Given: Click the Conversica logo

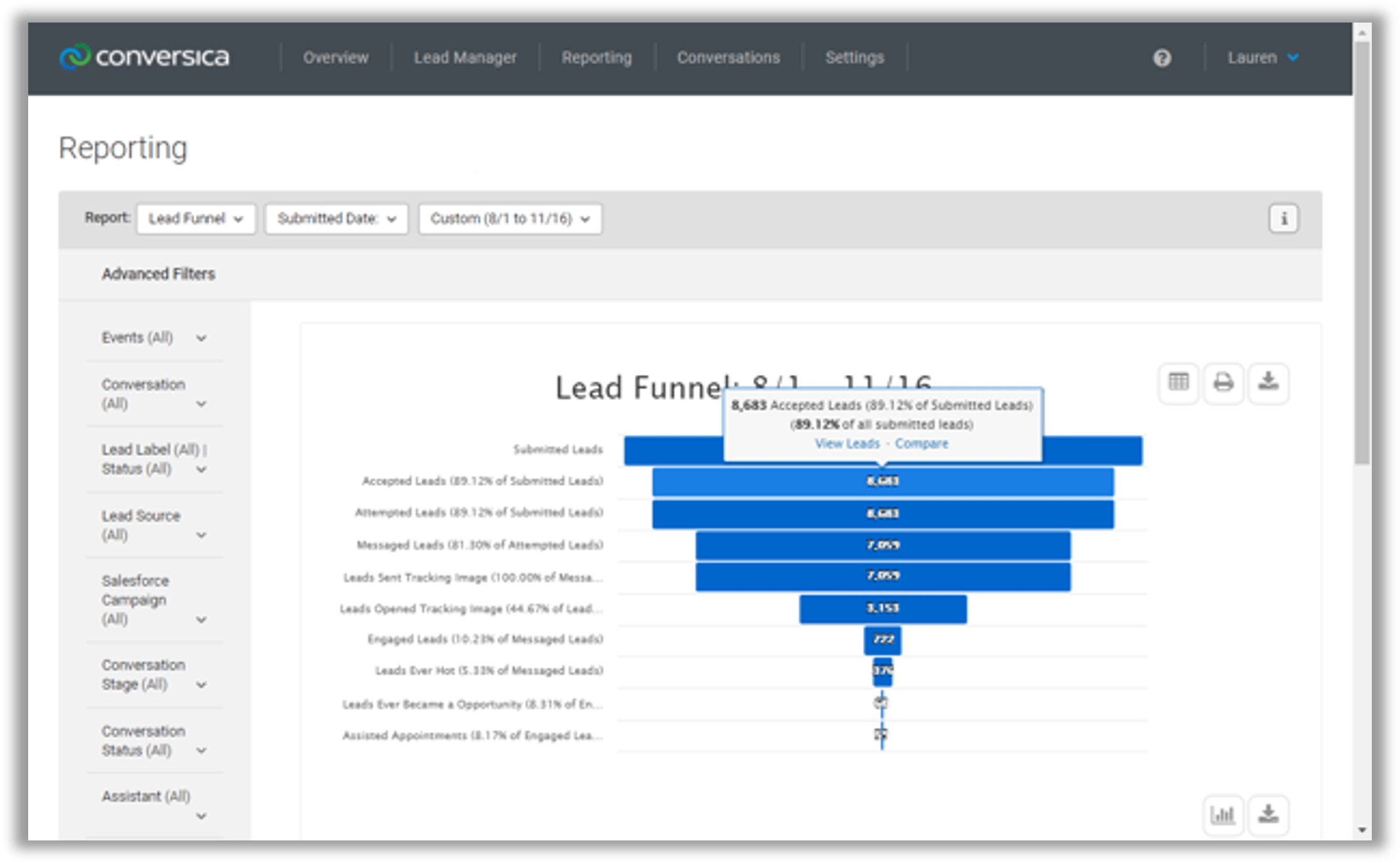Looking at the screenshot, I should [x=145, y=56].
